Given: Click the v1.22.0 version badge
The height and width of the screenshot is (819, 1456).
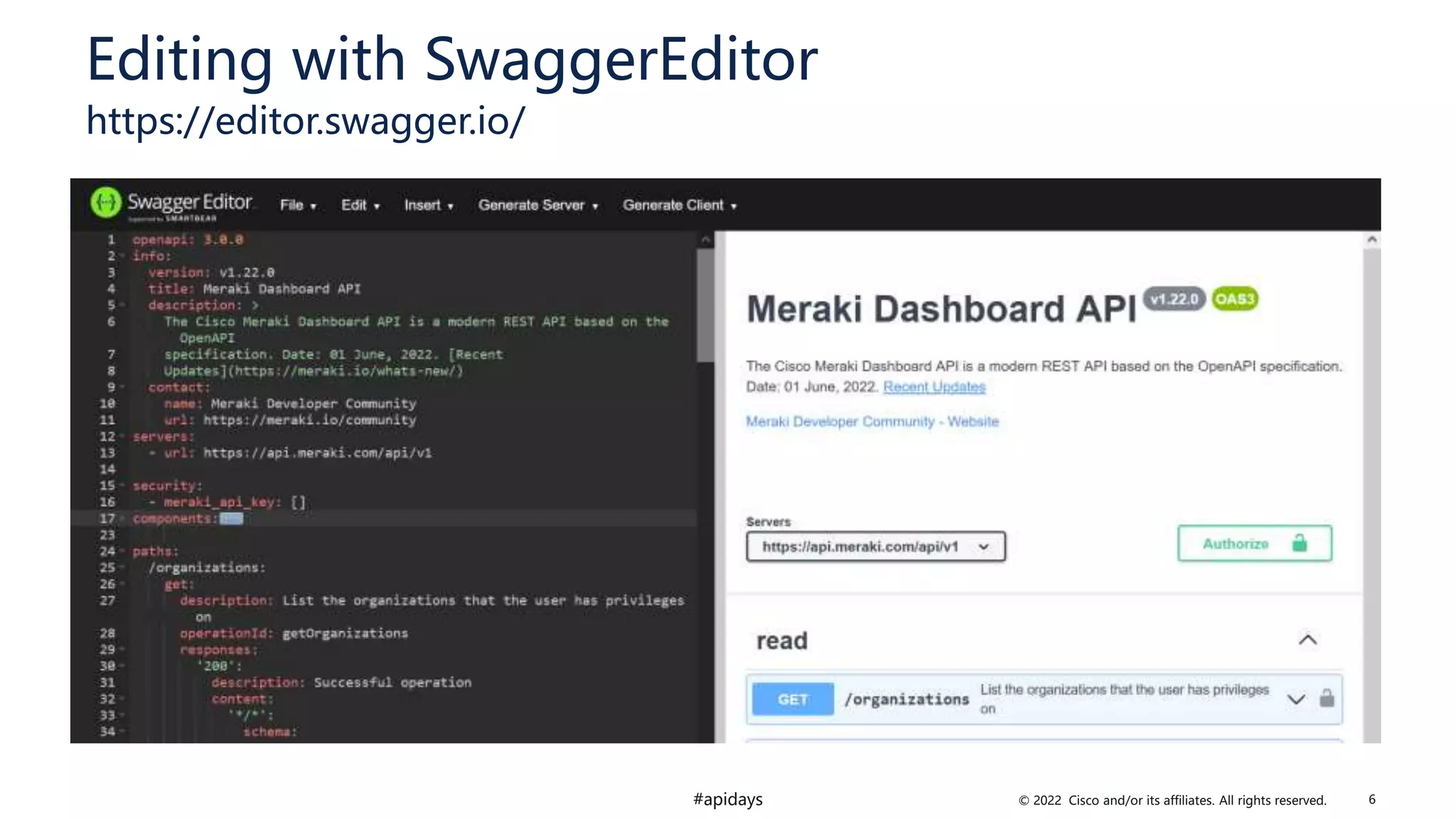Looking at the screenshot, I should click(1174, 299).
